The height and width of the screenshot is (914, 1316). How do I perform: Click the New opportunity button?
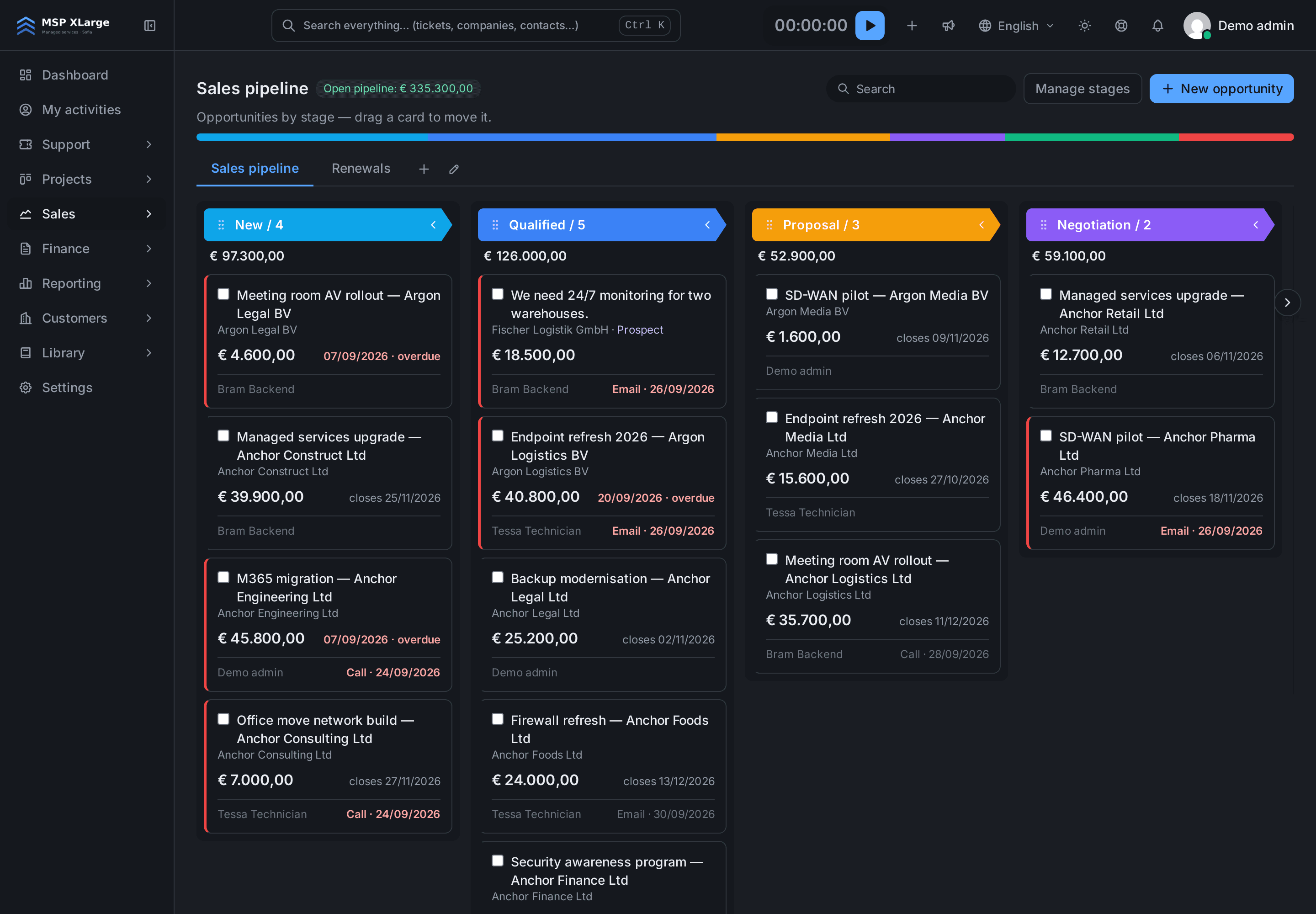click(1221, 89)
